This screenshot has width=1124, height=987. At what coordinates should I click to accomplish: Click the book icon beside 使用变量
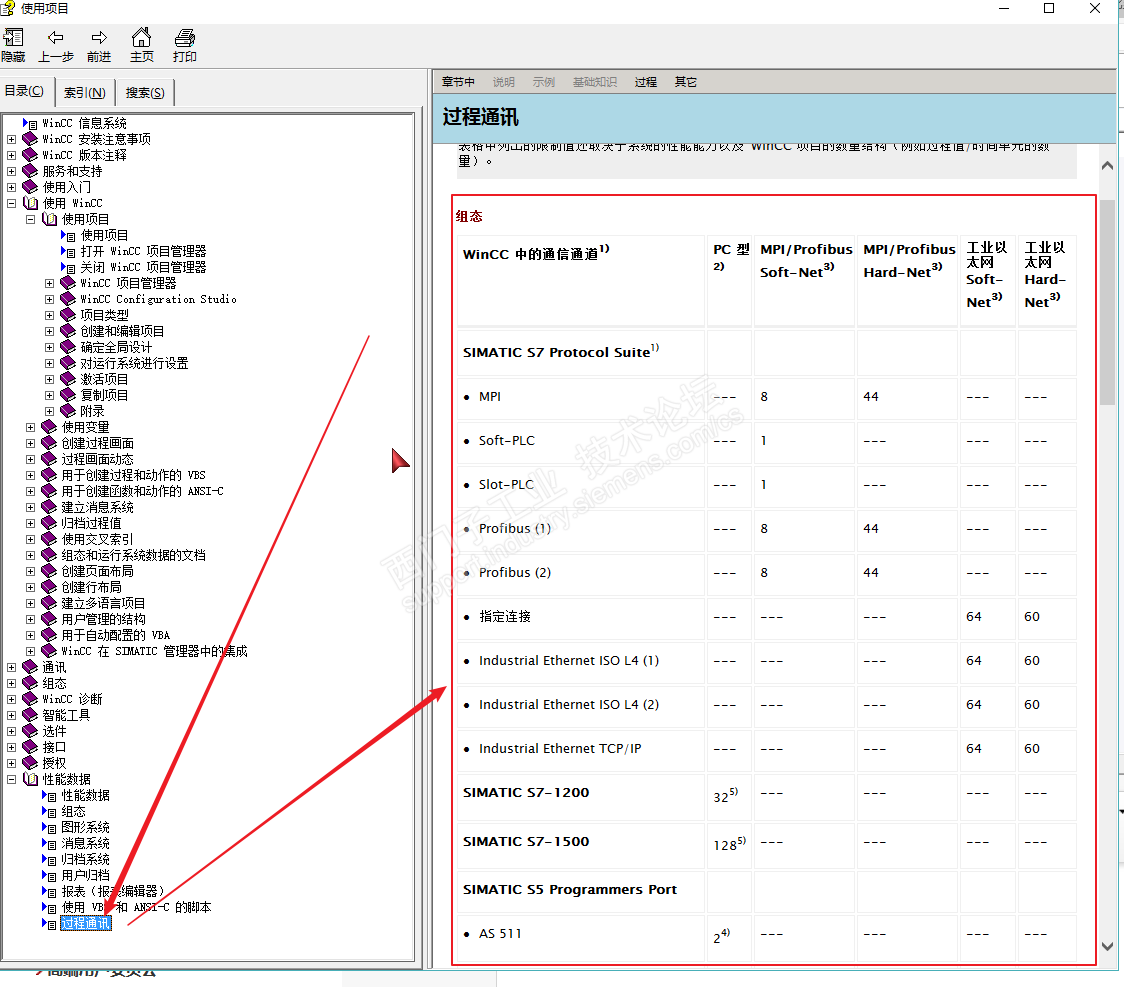(49, 427)
